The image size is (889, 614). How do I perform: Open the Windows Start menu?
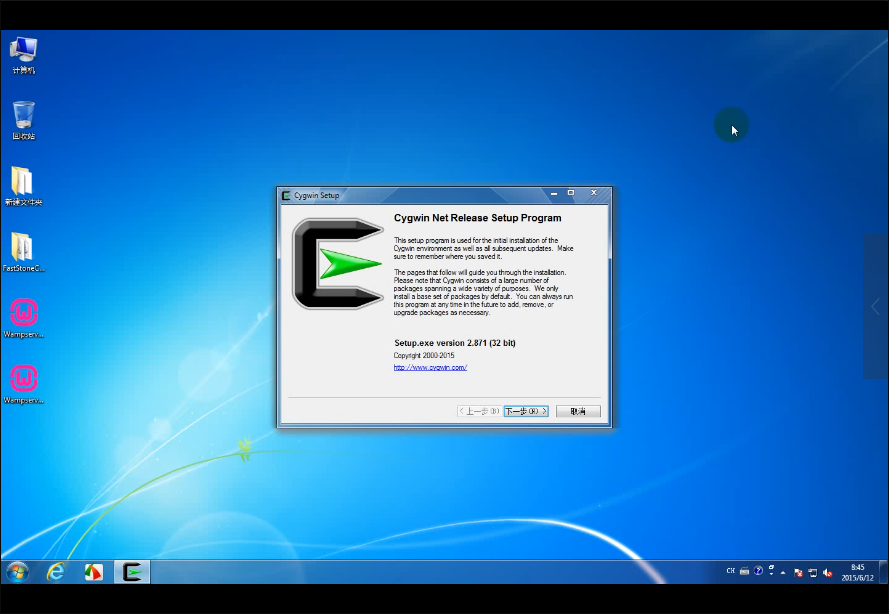click(18, 572)
